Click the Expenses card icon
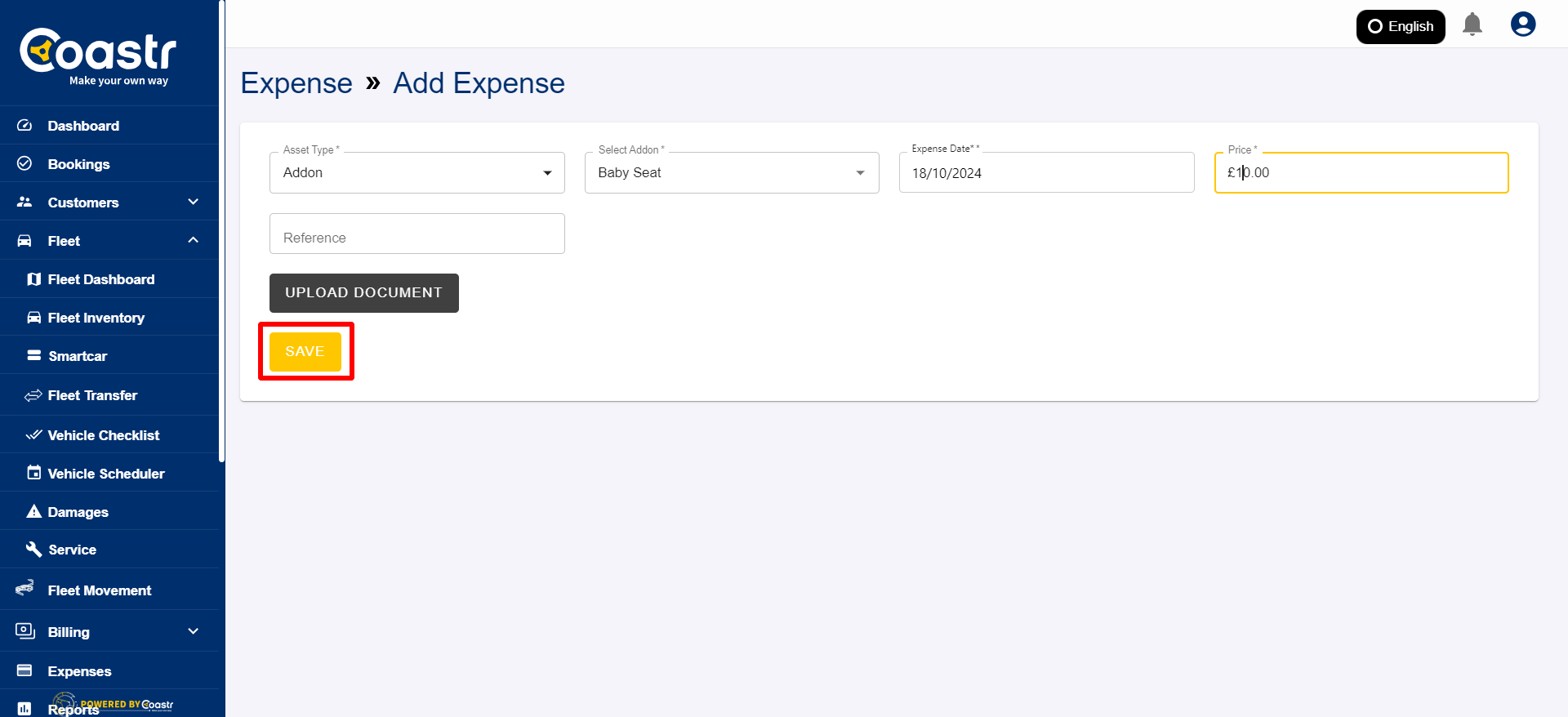This screenshot has height=717, width=1568. click(24, 670)
